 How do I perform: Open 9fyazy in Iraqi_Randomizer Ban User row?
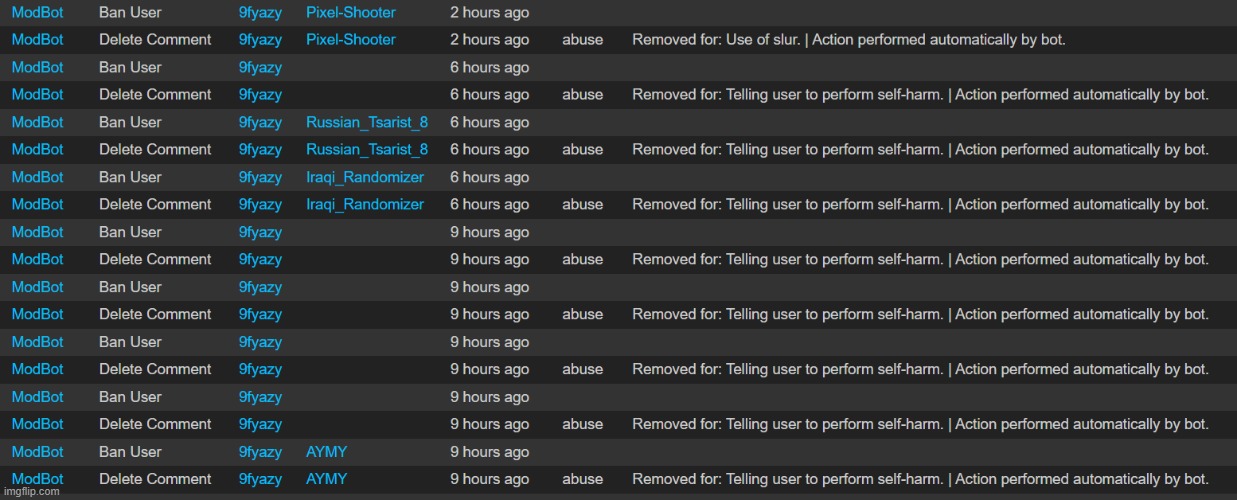260,177
